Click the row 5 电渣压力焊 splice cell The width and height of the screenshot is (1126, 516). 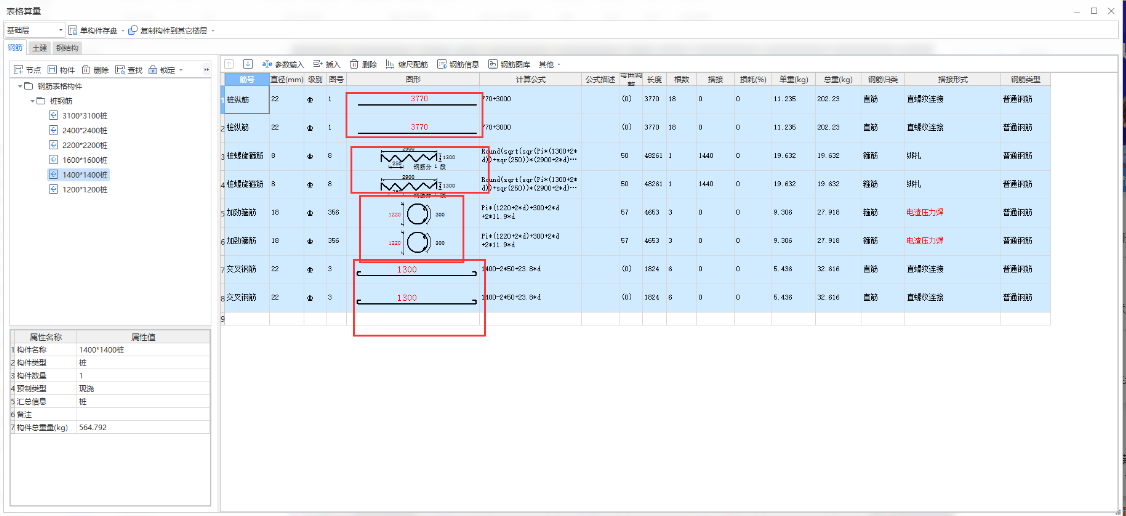pos(952,212)
